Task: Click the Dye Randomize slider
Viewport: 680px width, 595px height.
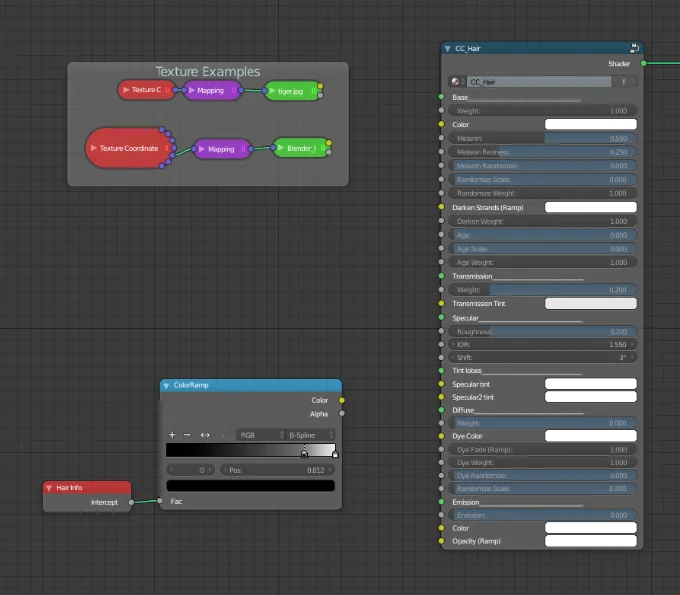Action: click(542, 475)
